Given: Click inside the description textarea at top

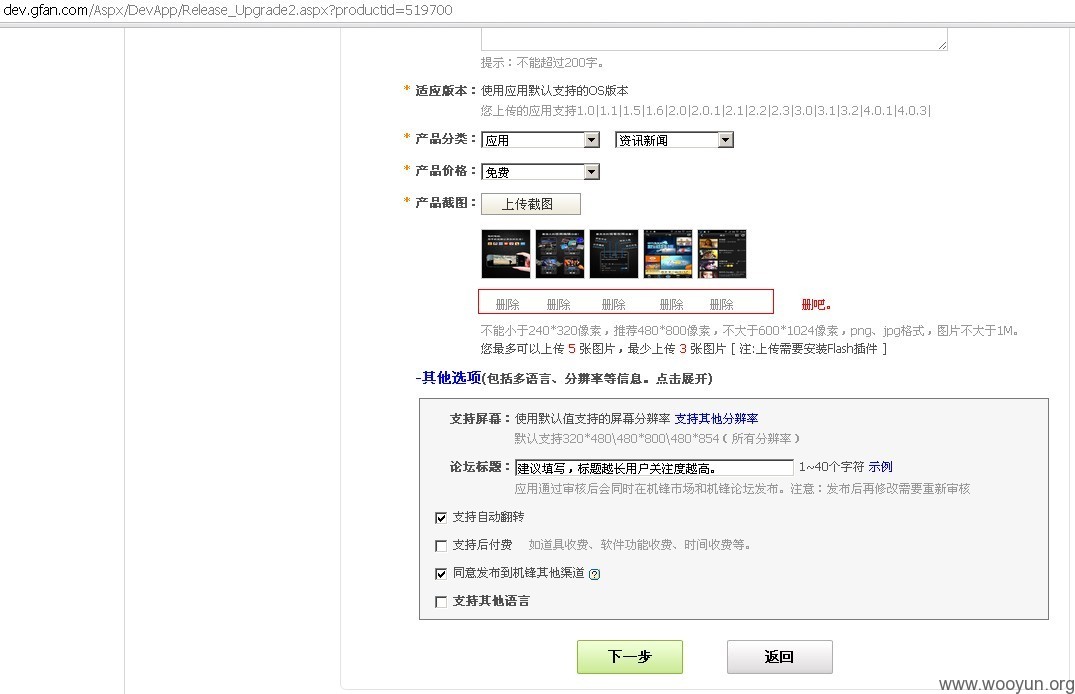Looking at the screenshot, I should (x=714, y=39).
